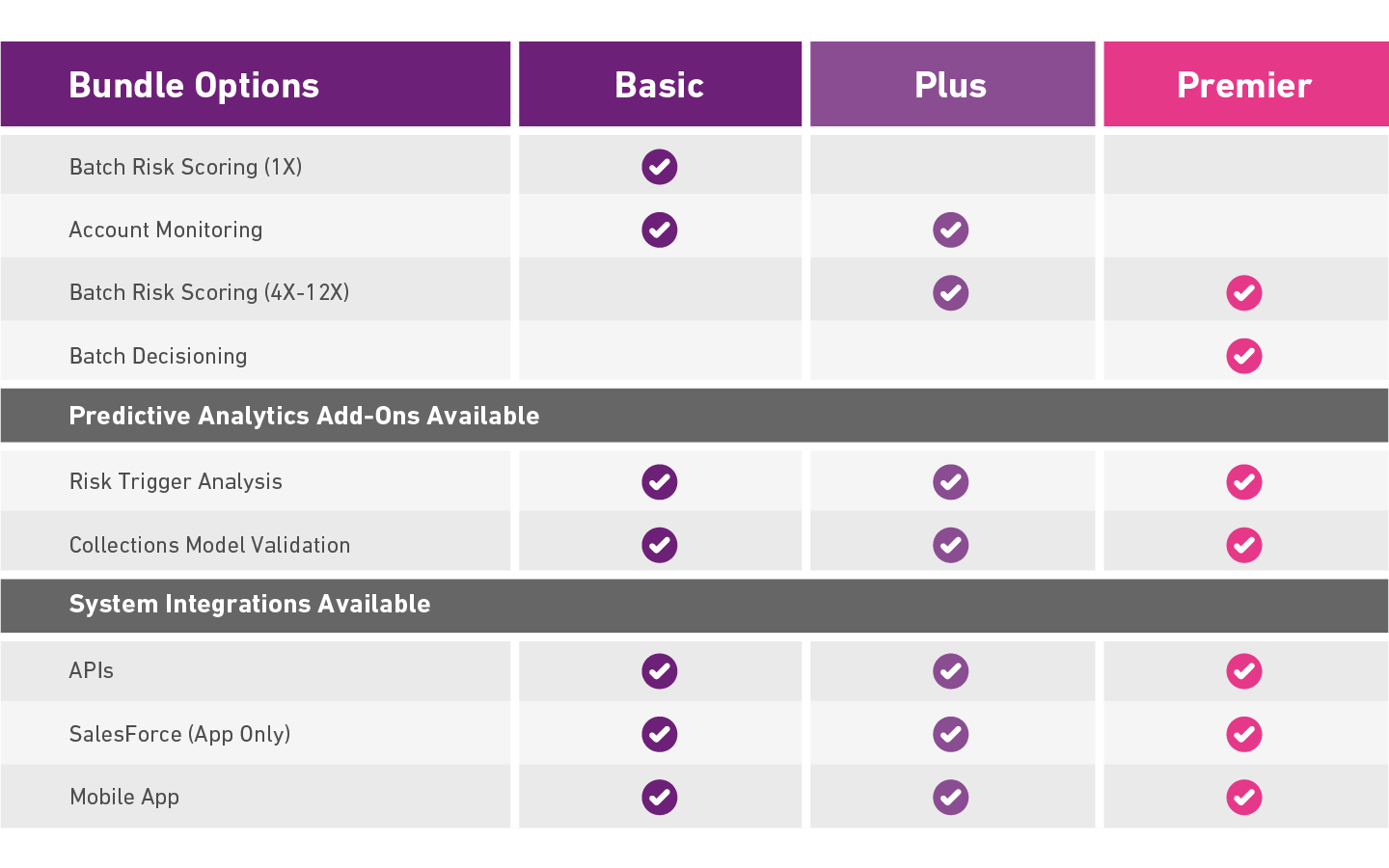The image size is (1389, 868).
Task: Click the Basic checkmark for SalesForce (App Only)
Action: (x=660, y=734)
